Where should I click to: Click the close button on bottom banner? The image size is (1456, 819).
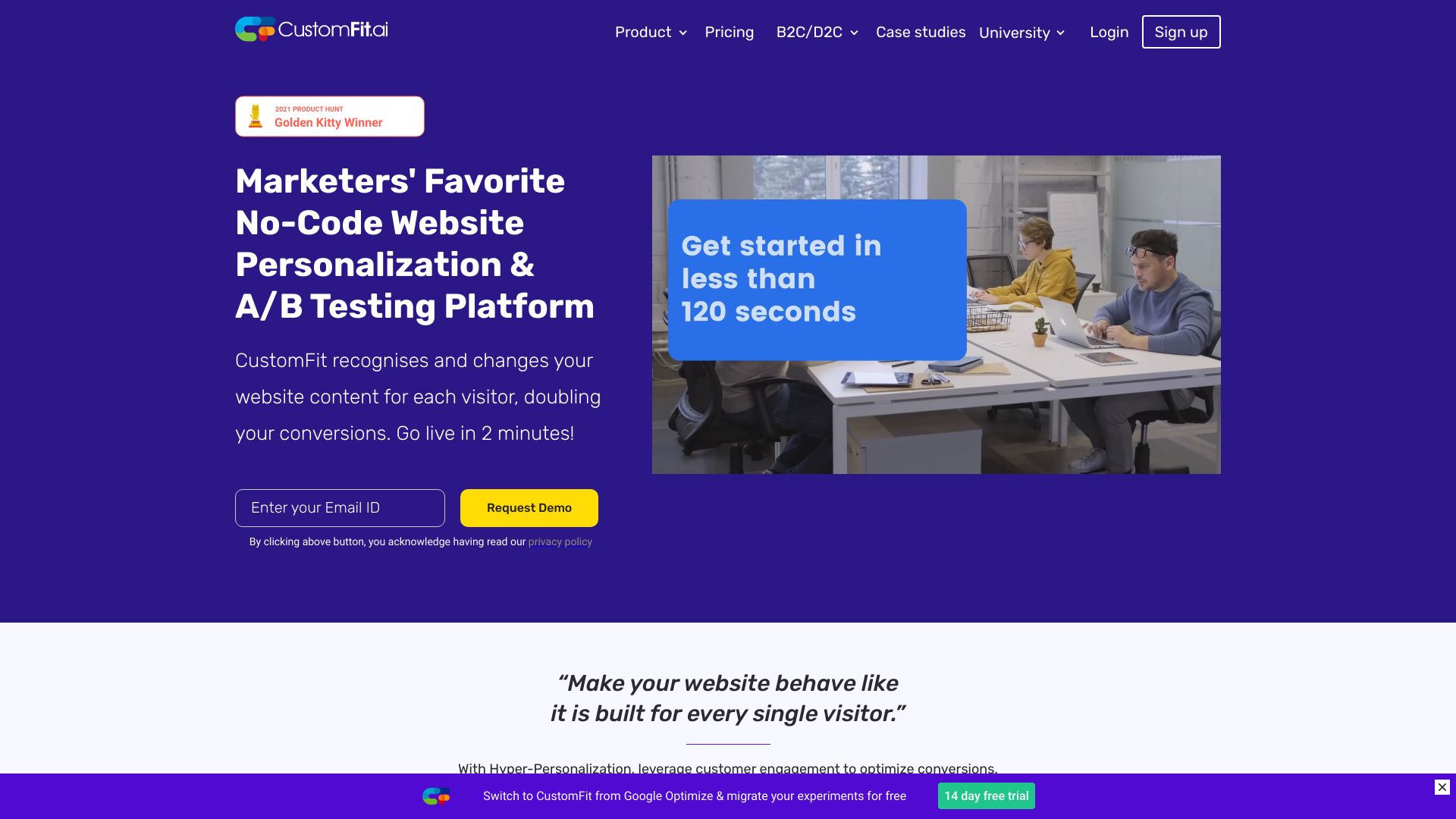point(1442,788)
